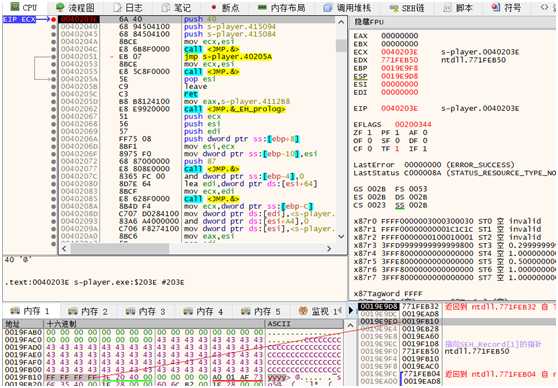Switch to the CPU tab

pyautogui.click(x=23, y=7)
